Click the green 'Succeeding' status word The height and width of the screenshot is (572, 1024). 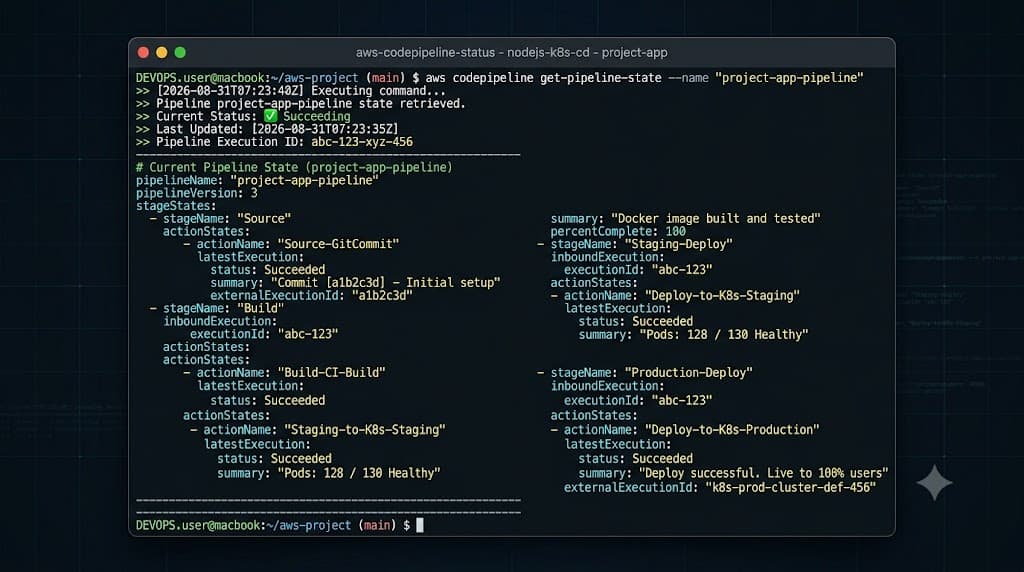point(317,116)
